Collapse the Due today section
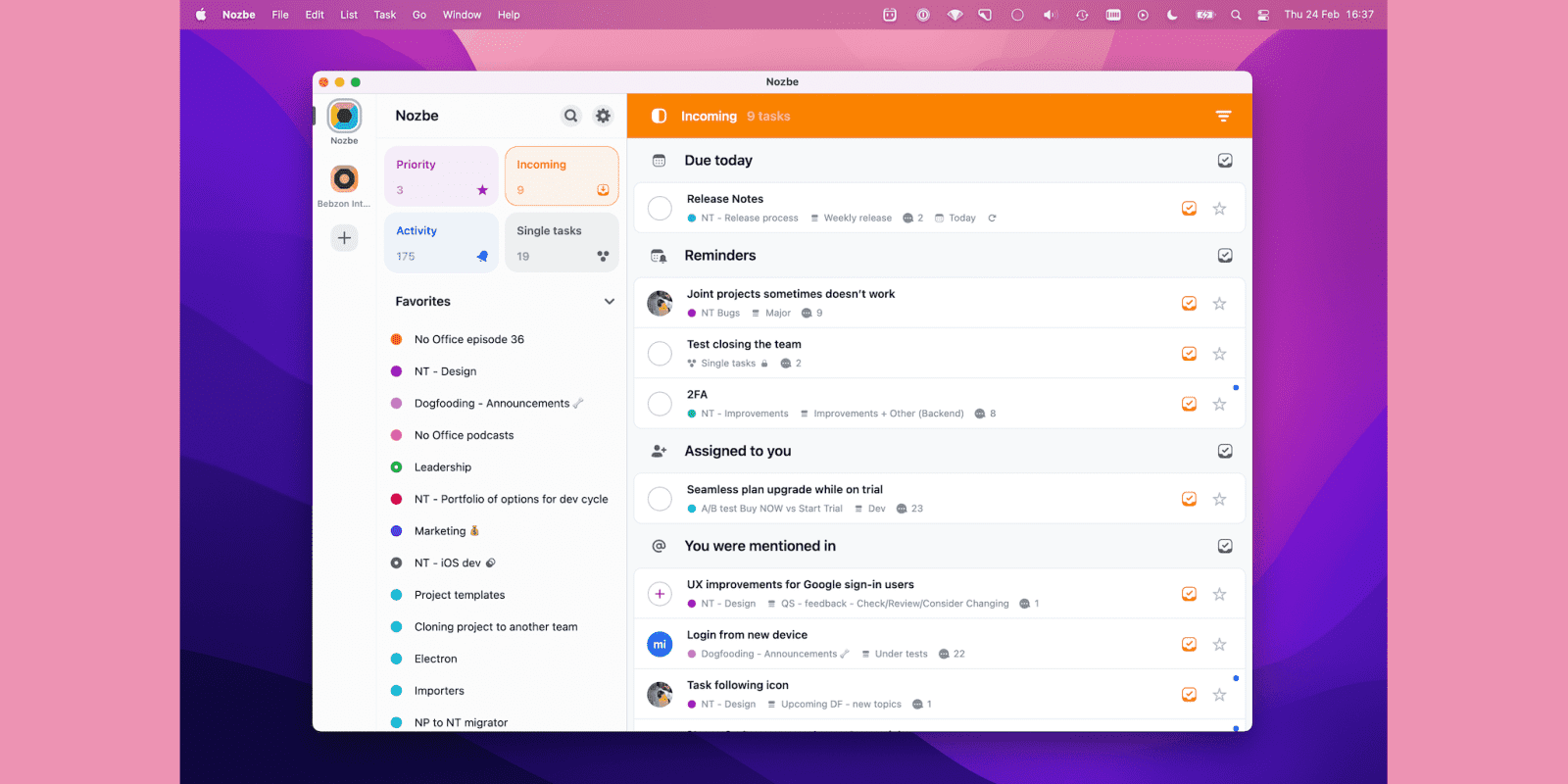This screenshot has width=1568, height=784. pos(1225,161)
